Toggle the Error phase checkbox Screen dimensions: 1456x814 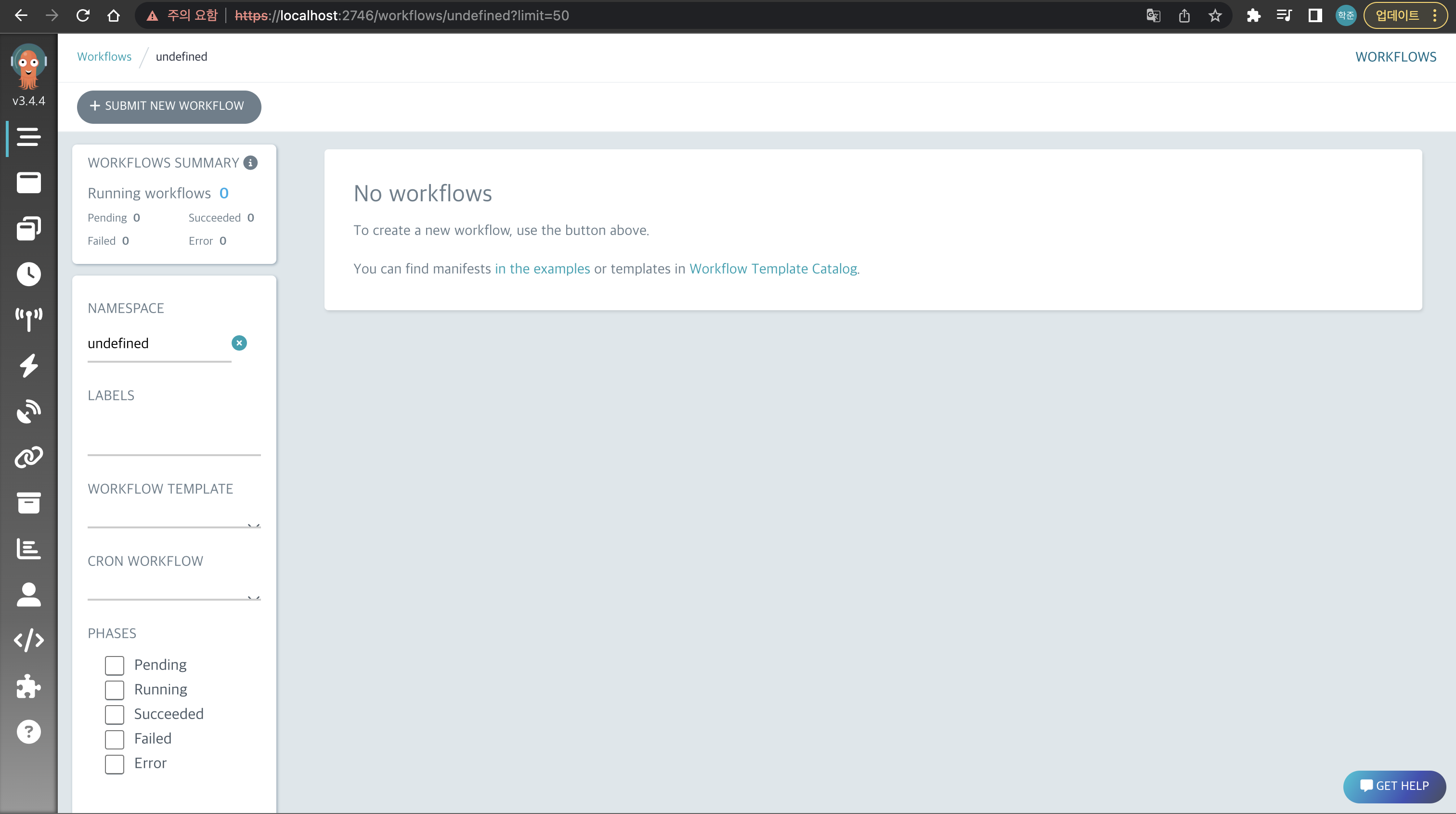click(x=114, y=764)
